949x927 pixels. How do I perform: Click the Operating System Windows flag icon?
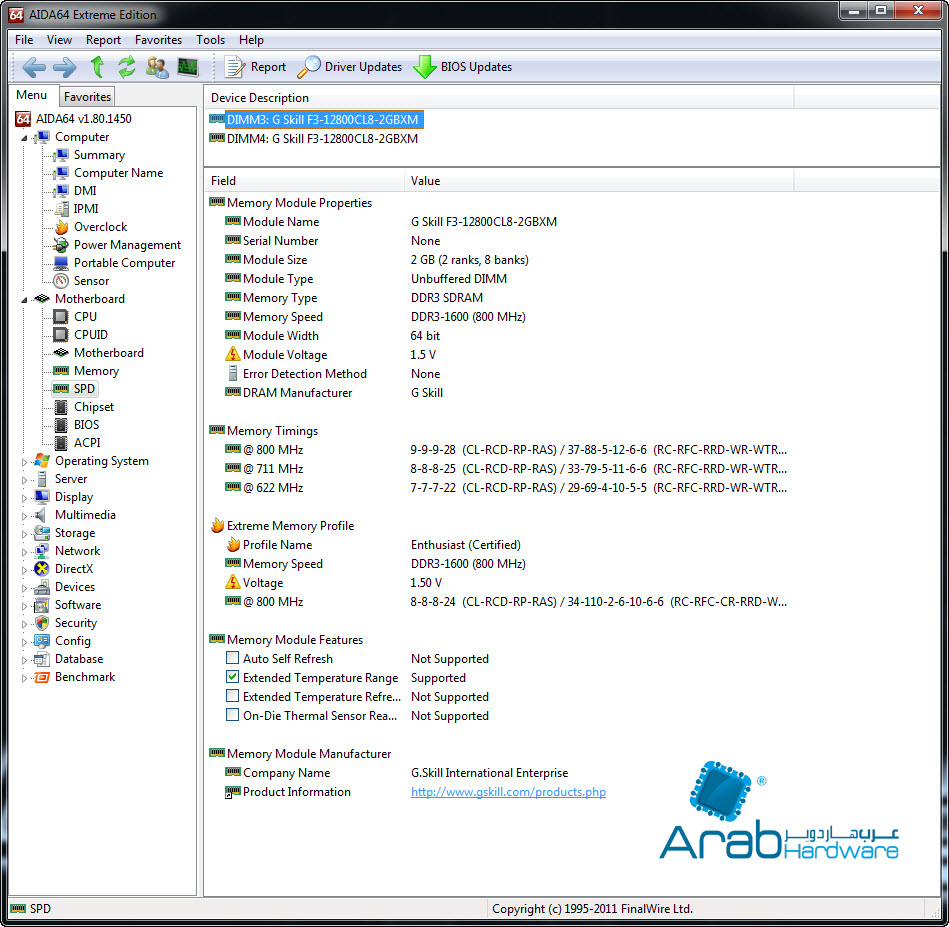pyautogui.click(x=42, y=460)
